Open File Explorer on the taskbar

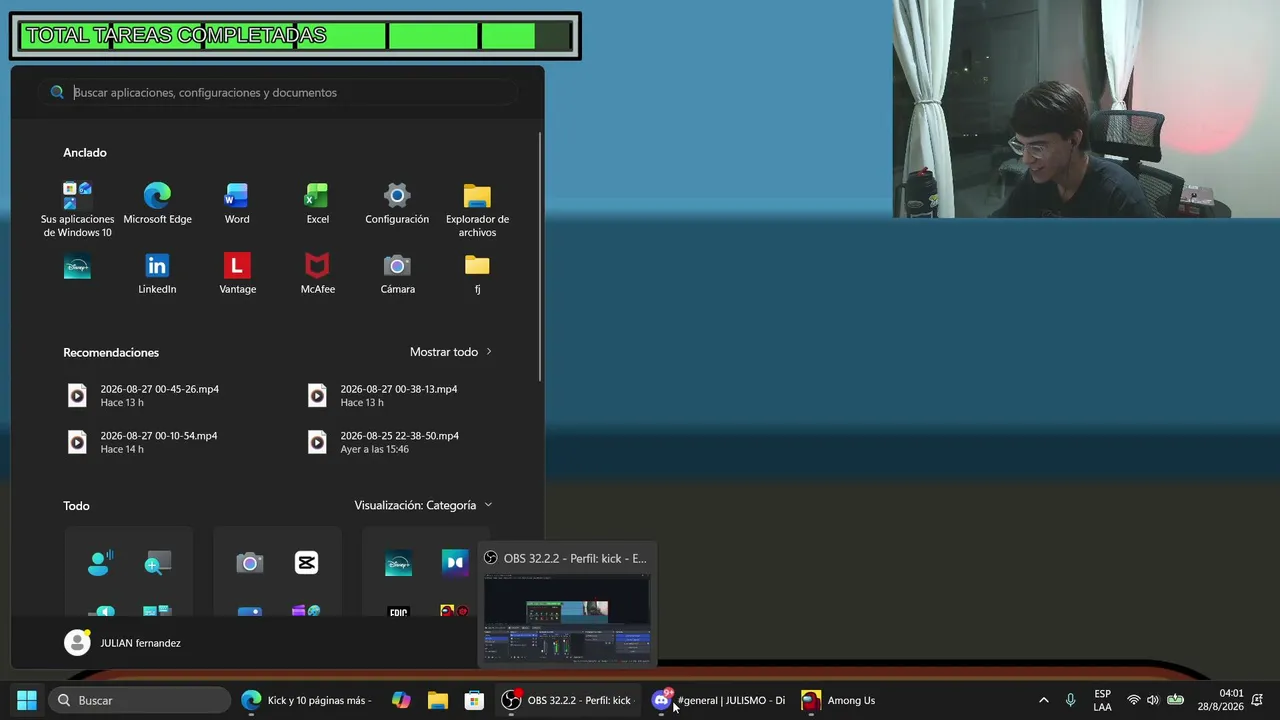[438, 700]
